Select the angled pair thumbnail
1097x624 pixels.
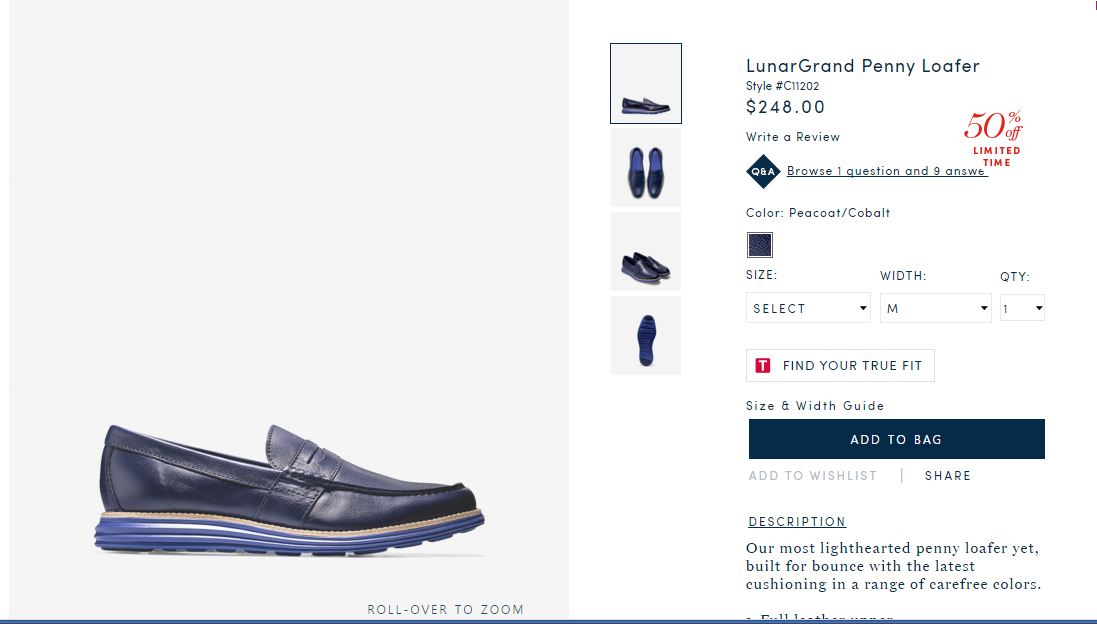point(646,251)
